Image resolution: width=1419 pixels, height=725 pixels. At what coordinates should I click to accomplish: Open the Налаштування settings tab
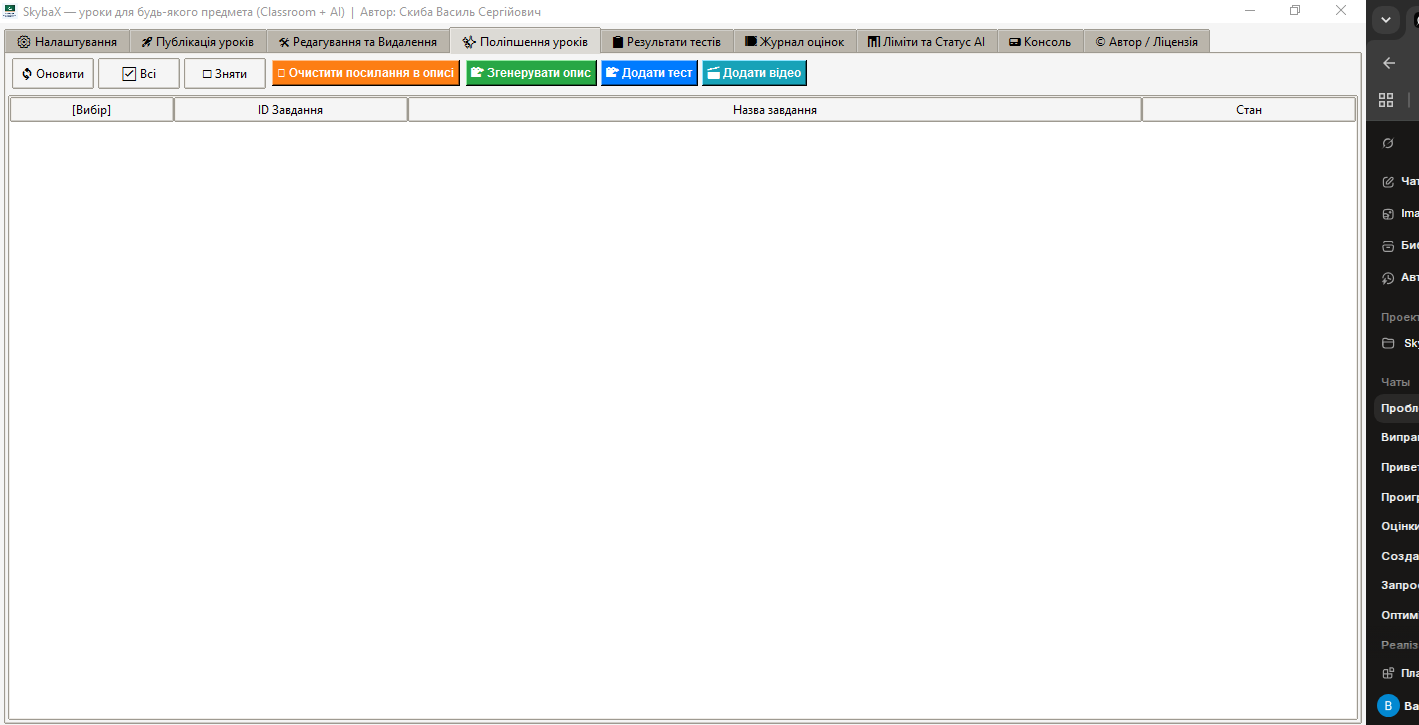(67, 42)
